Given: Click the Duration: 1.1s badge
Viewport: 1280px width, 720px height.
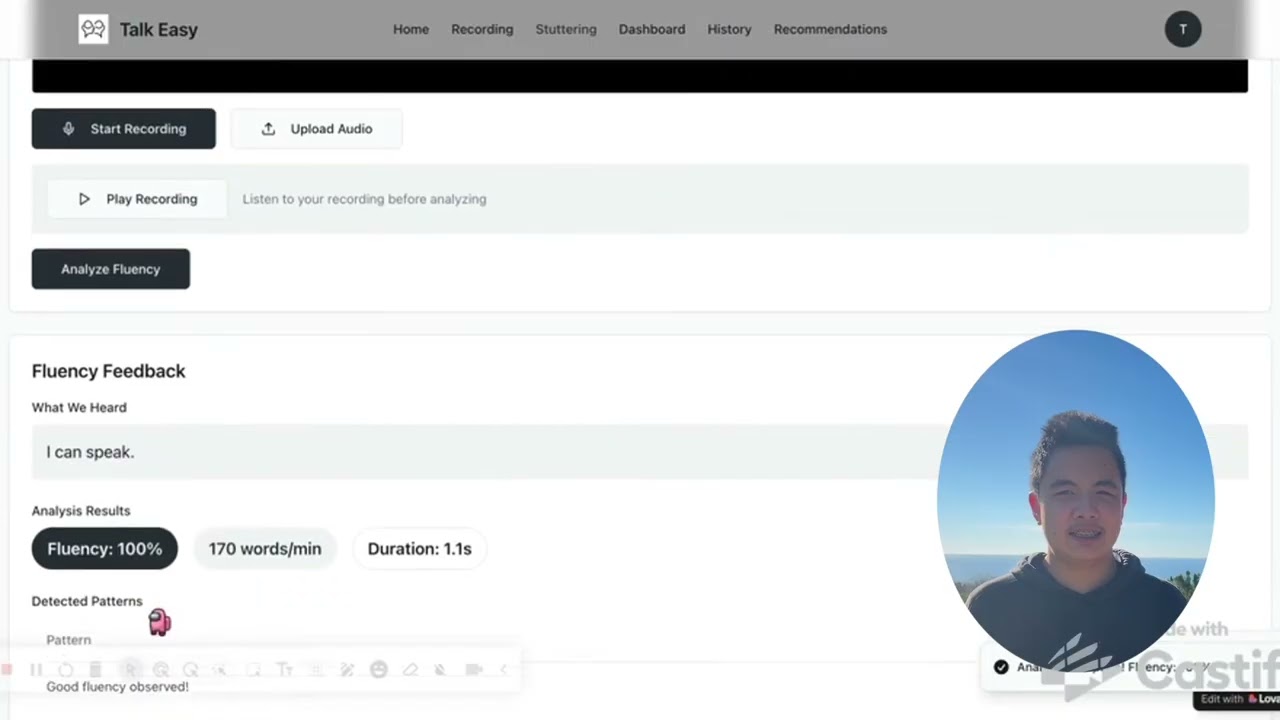Looking at the screenshot, I should tap(419, 549).
